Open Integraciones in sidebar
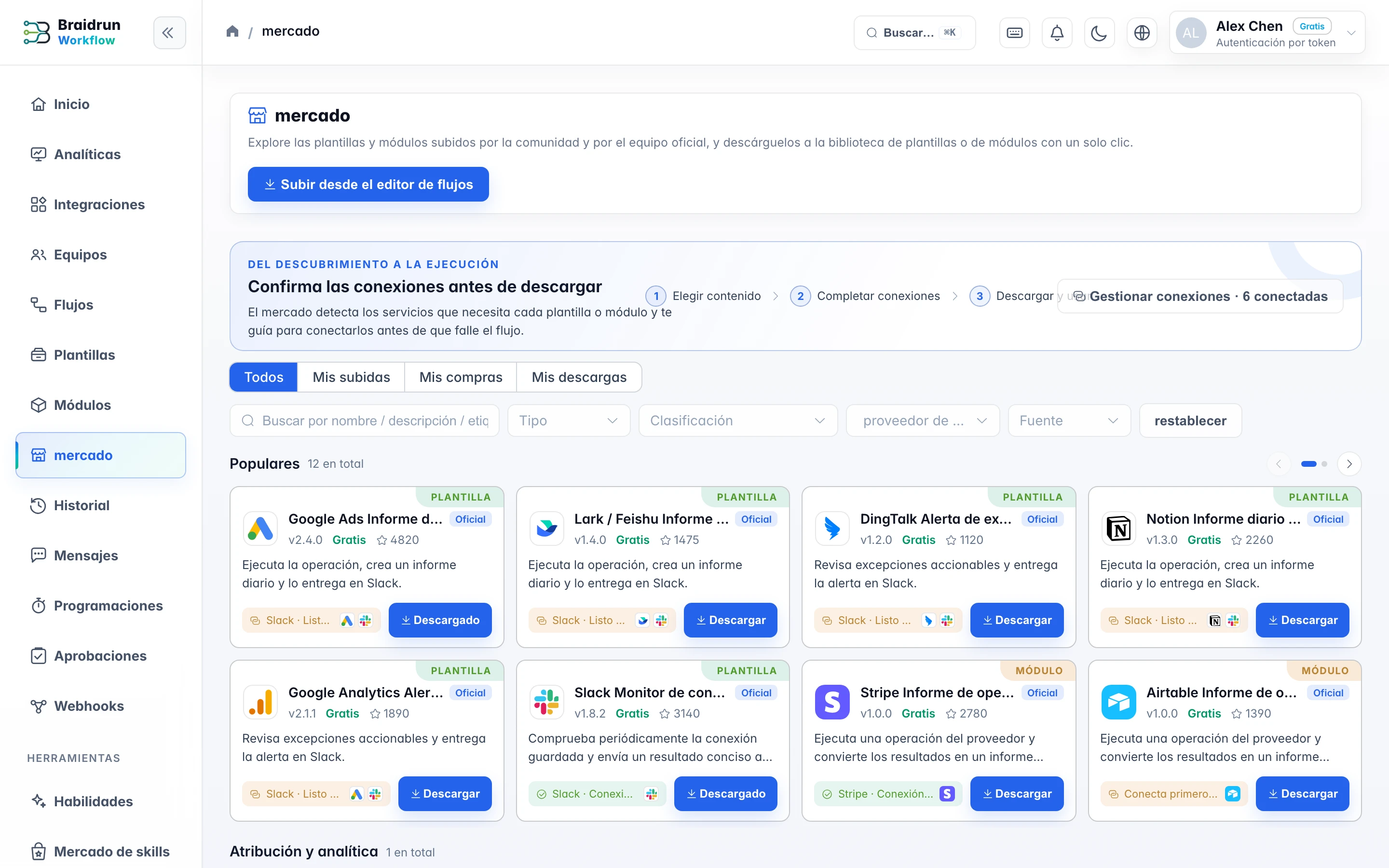Viewport: 1389px width, 868px height. point(100,204)
